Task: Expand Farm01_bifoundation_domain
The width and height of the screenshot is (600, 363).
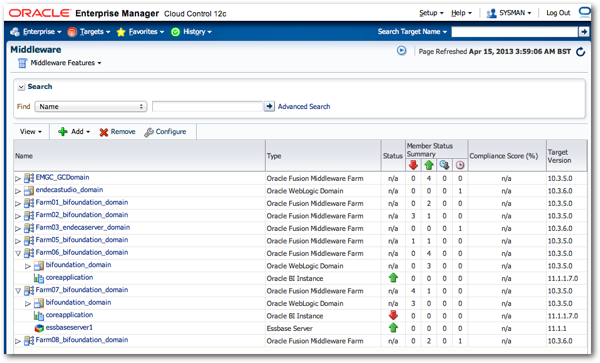Action: (x=18, y=203)
